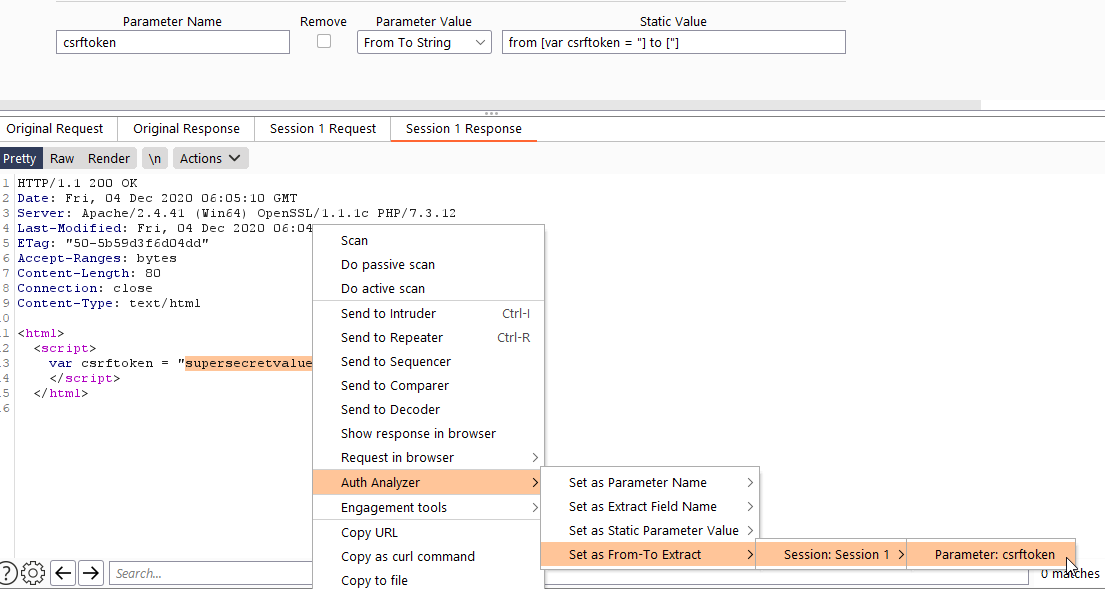Expand Set as Parameter Name submenu
Screen dimensions: 1105x589
tap(650, 483)
